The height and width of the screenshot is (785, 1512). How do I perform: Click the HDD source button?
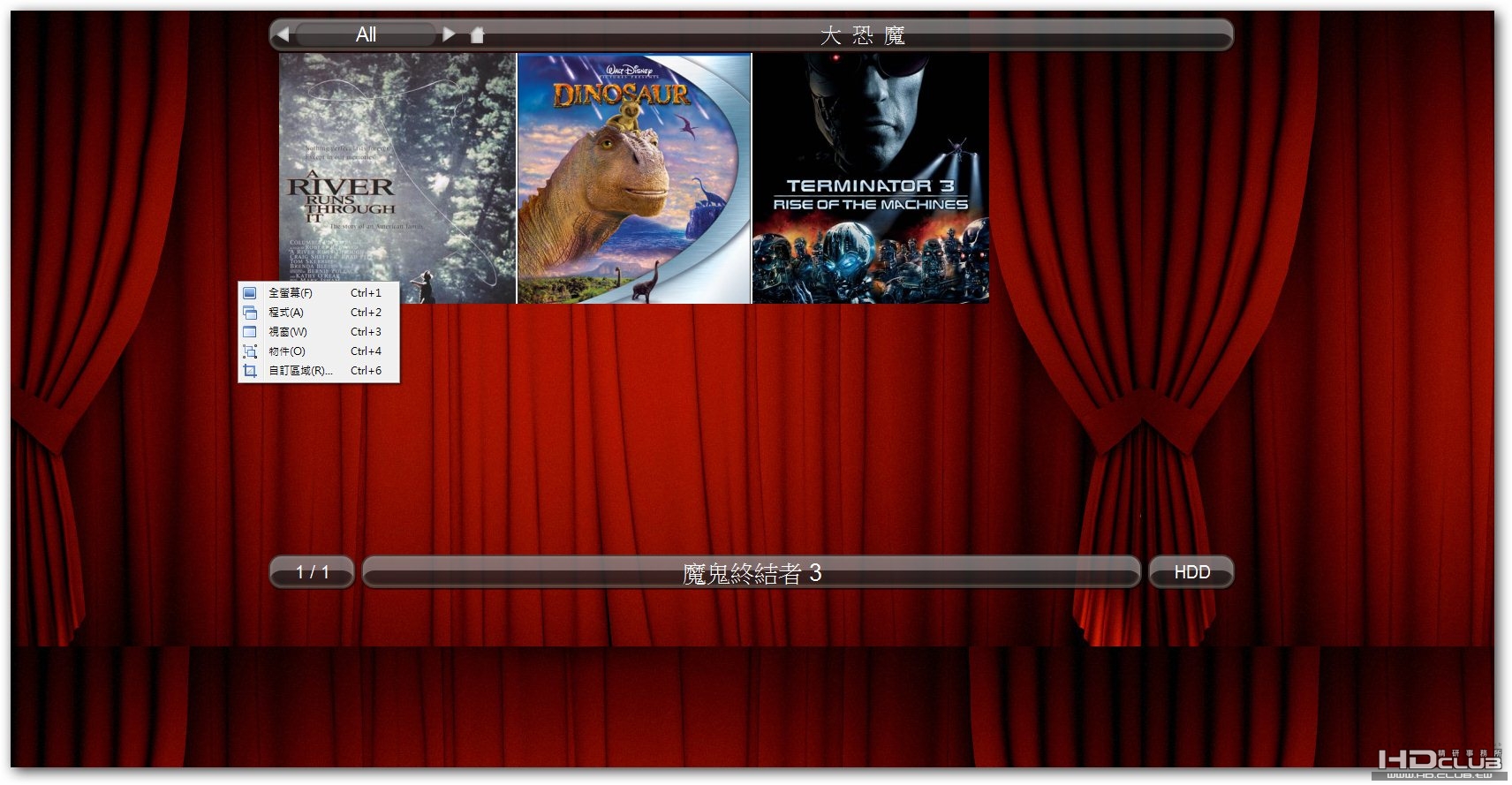[1191, 572]
